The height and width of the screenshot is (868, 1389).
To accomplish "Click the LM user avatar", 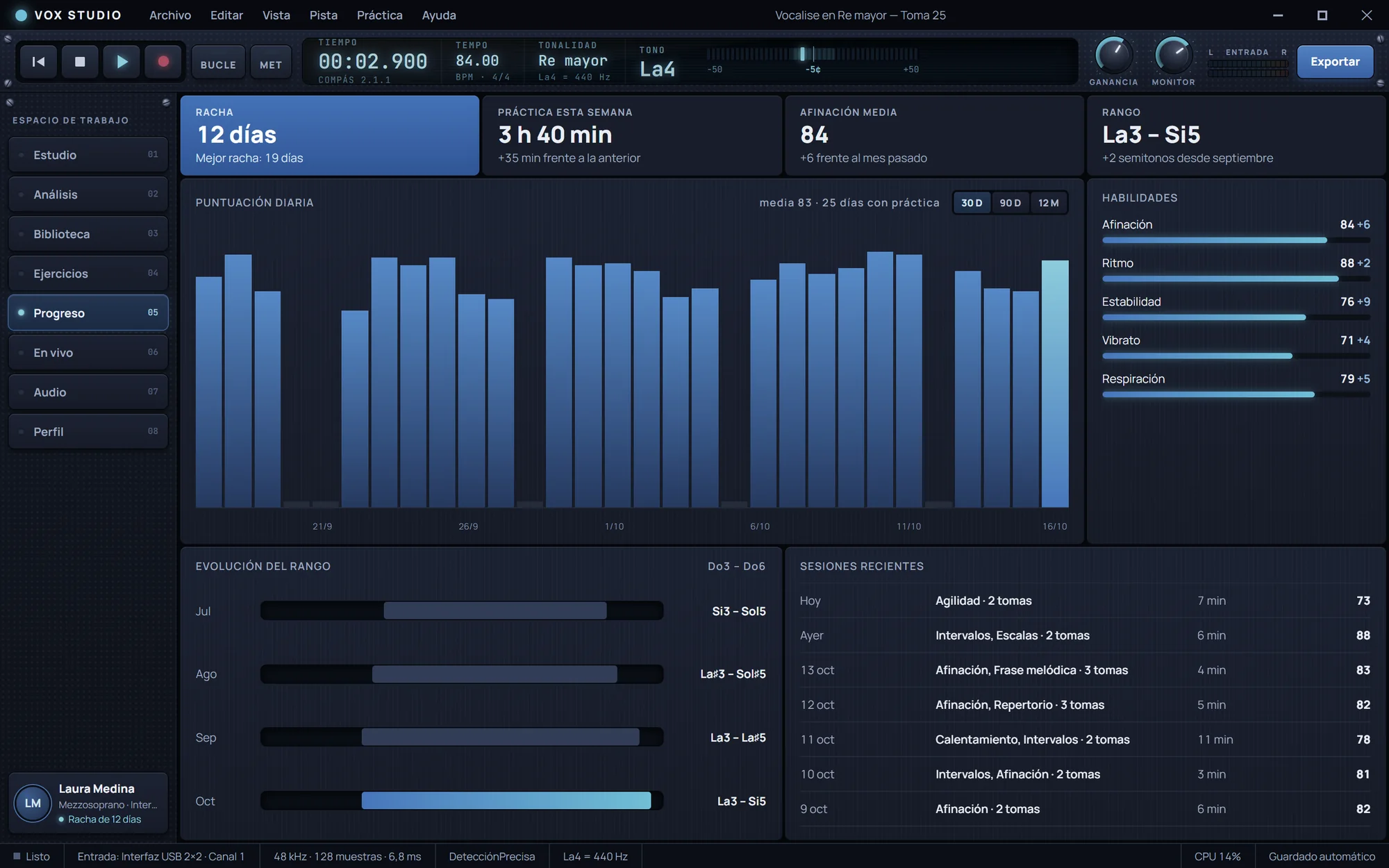I will point(33,803).
